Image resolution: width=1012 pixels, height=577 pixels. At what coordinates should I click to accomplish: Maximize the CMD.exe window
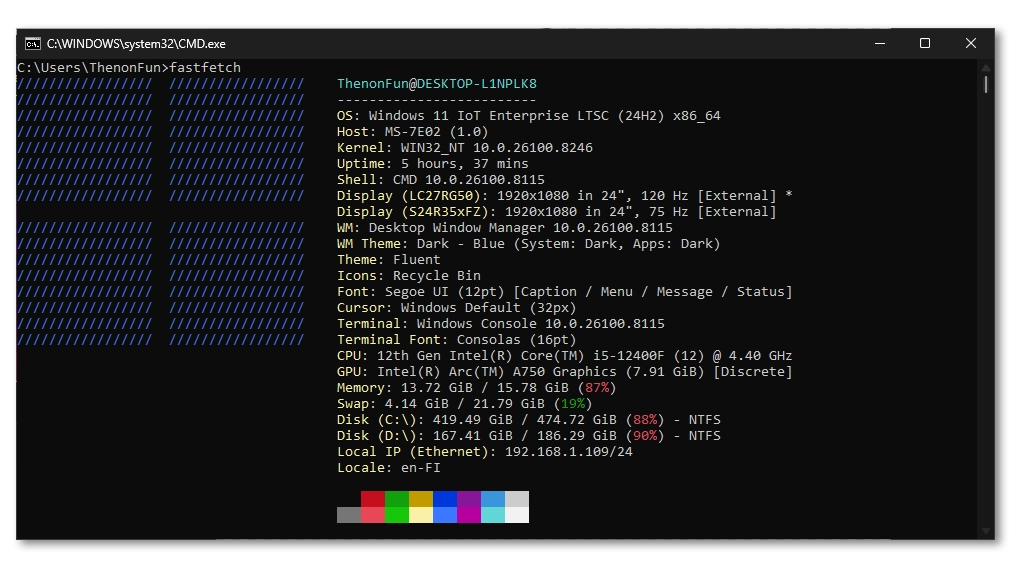925,43
